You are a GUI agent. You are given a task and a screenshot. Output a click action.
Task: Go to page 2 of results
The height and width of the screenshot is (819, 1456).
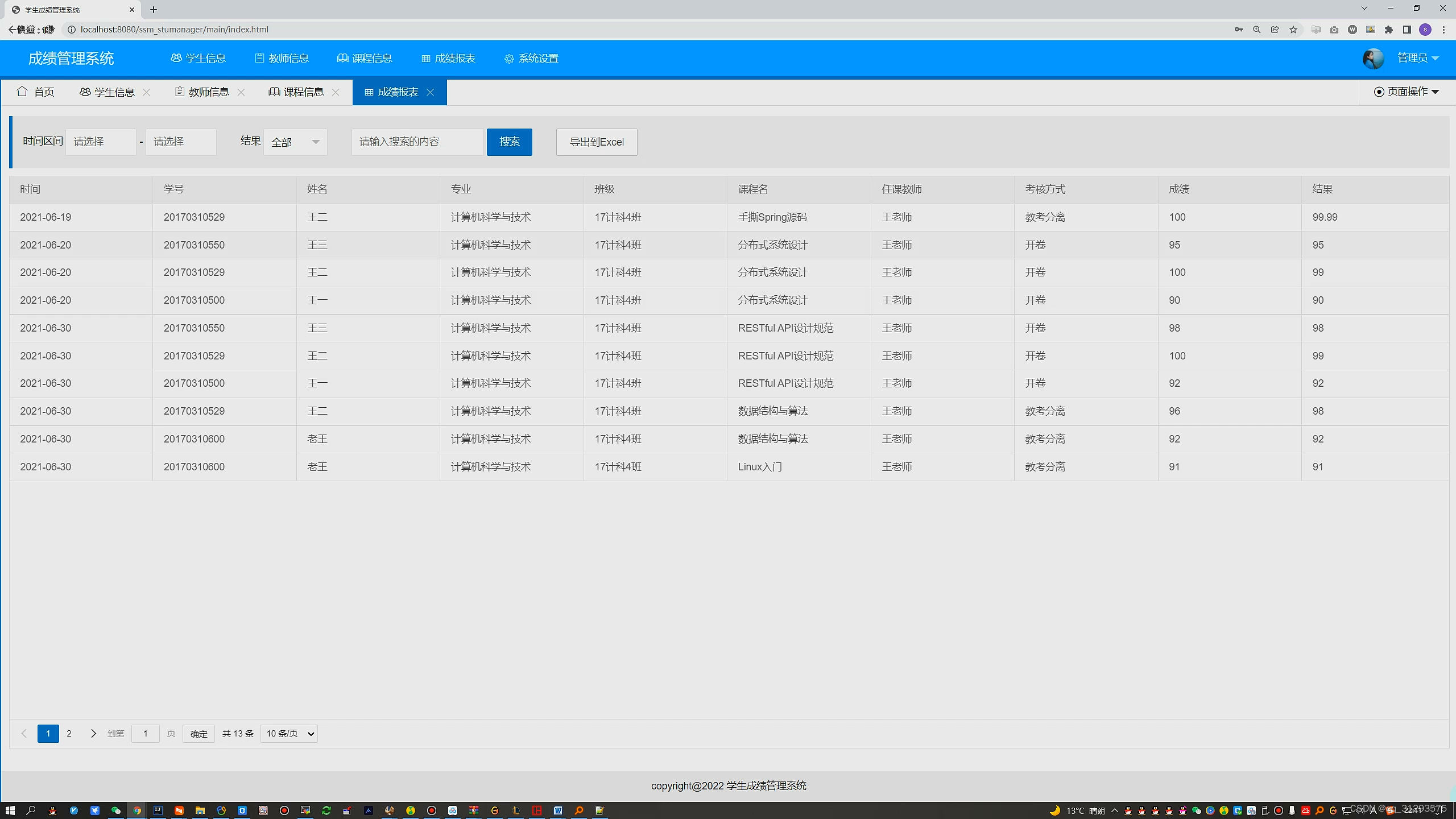pos(69,733)
